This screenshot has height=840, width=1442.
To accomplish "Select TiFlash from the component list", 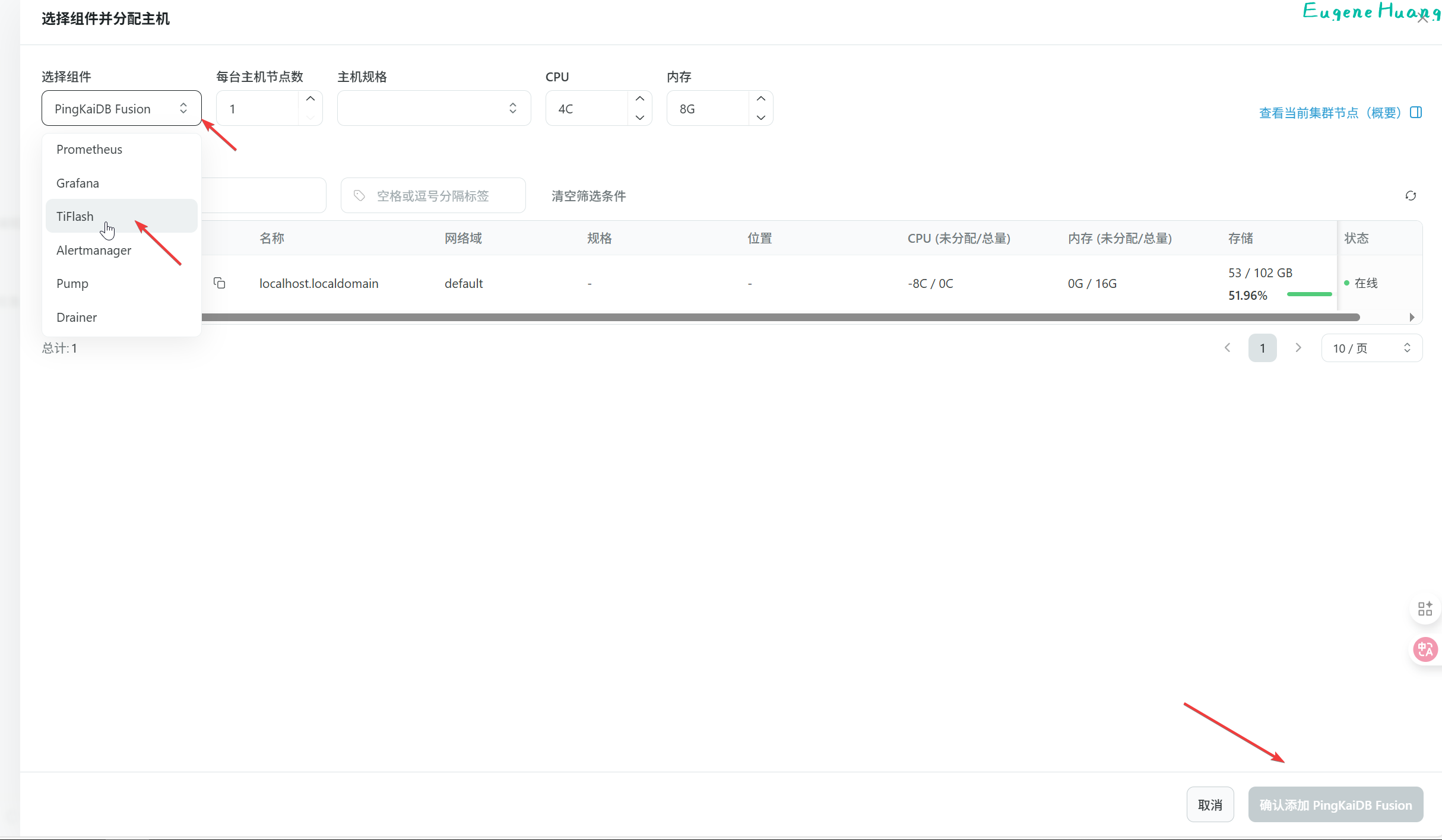I will tap(75, 216).
